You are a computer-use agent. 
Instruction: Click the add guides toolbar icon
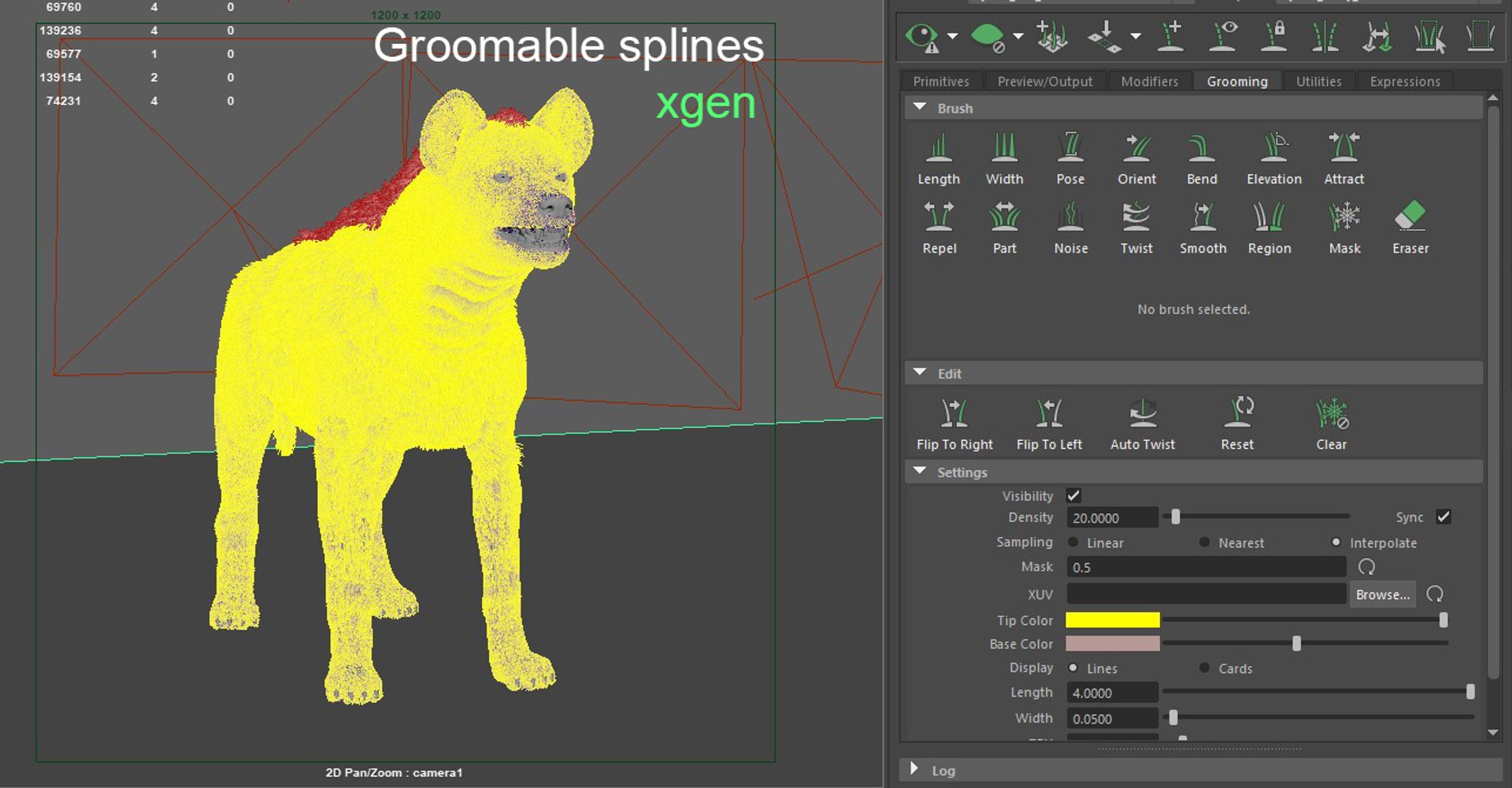[x=1171, y=36]
